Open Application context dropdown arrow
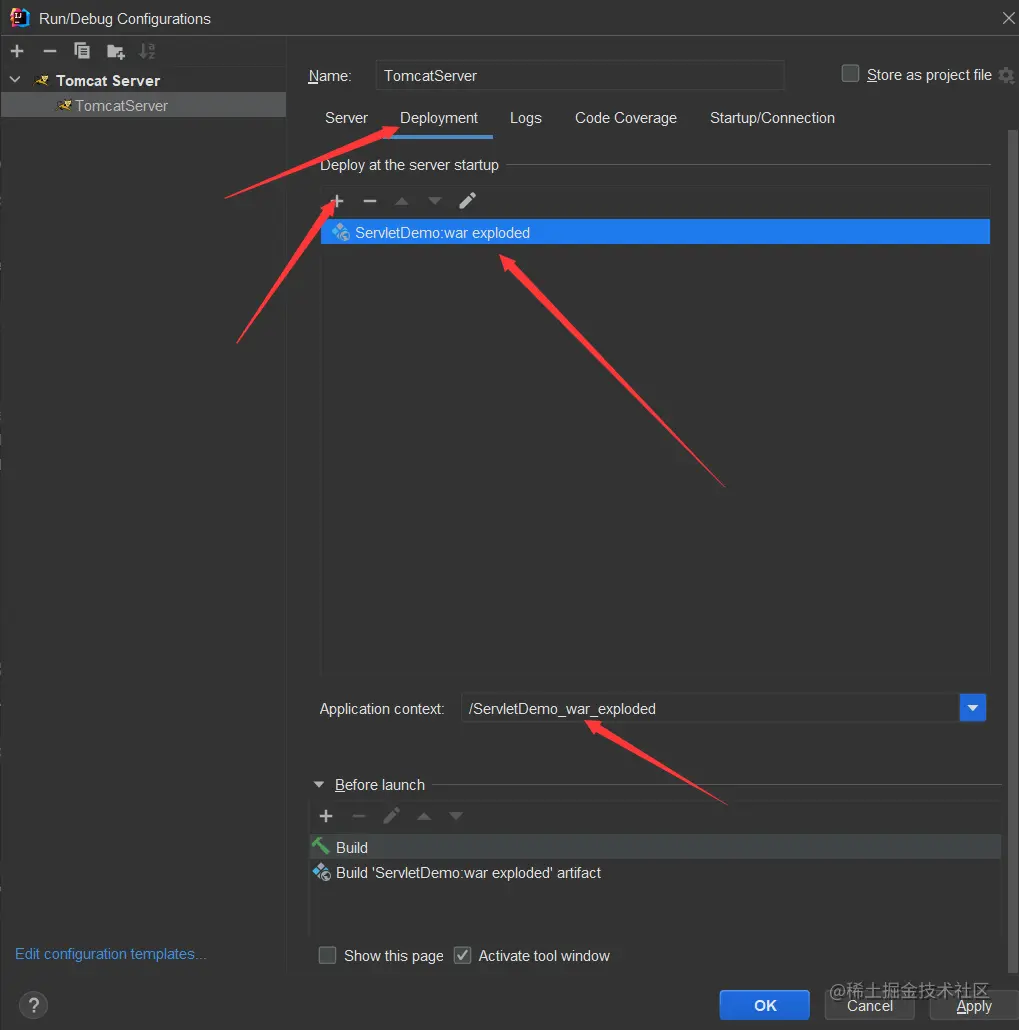Viewport: 1019px width, 1030px height. click(972, 708)
